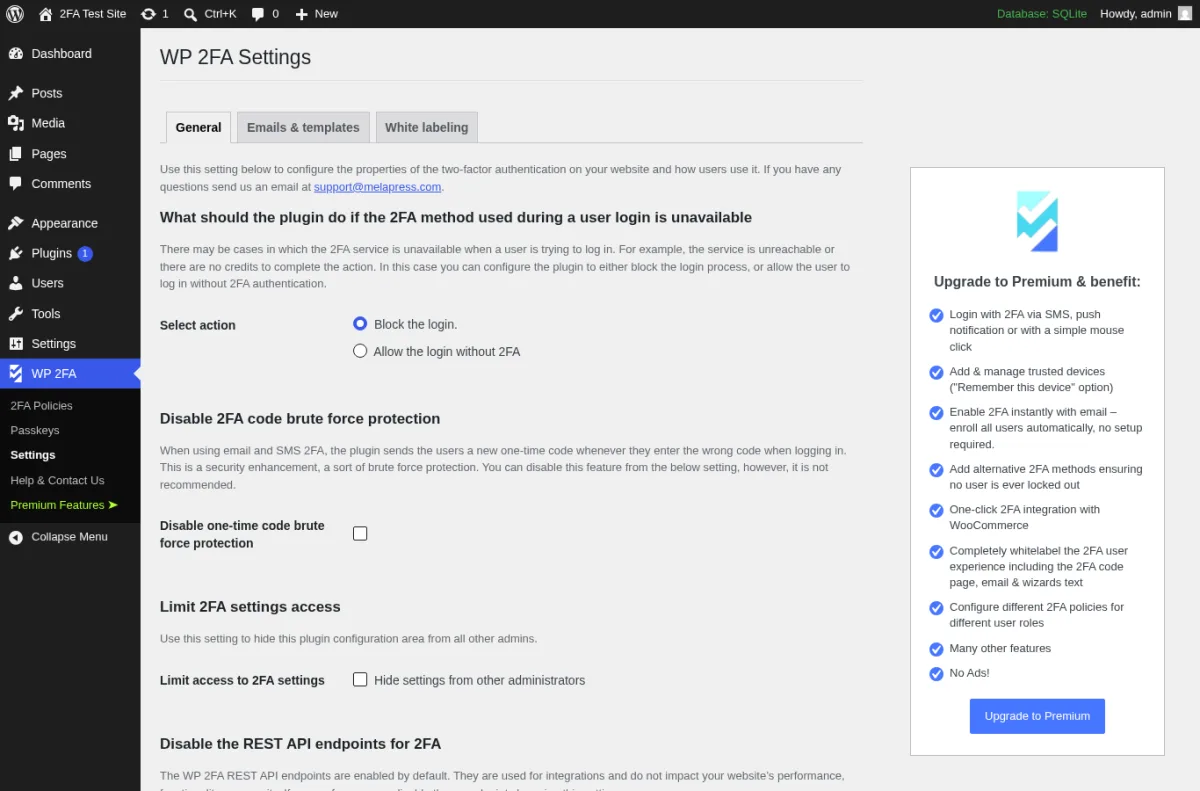1200x791 pixels.
Task: Open the 2FA Test Site home icon
Action: click(46, 14)
